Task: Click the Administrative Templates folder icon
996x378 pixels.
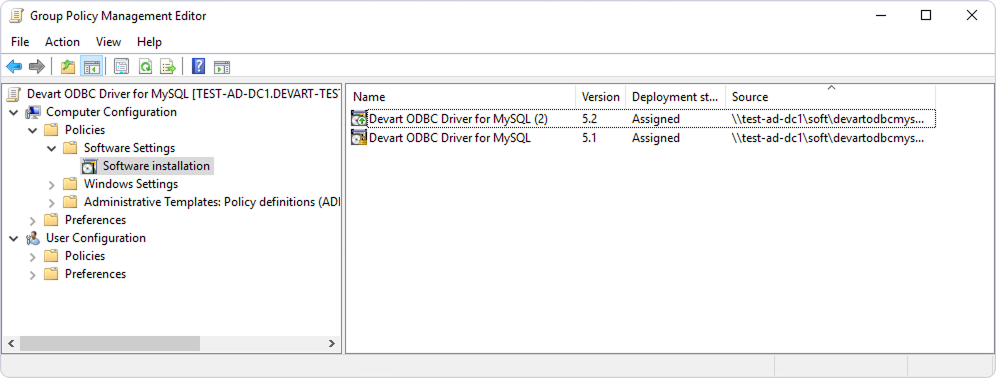Action: point(71,202)
